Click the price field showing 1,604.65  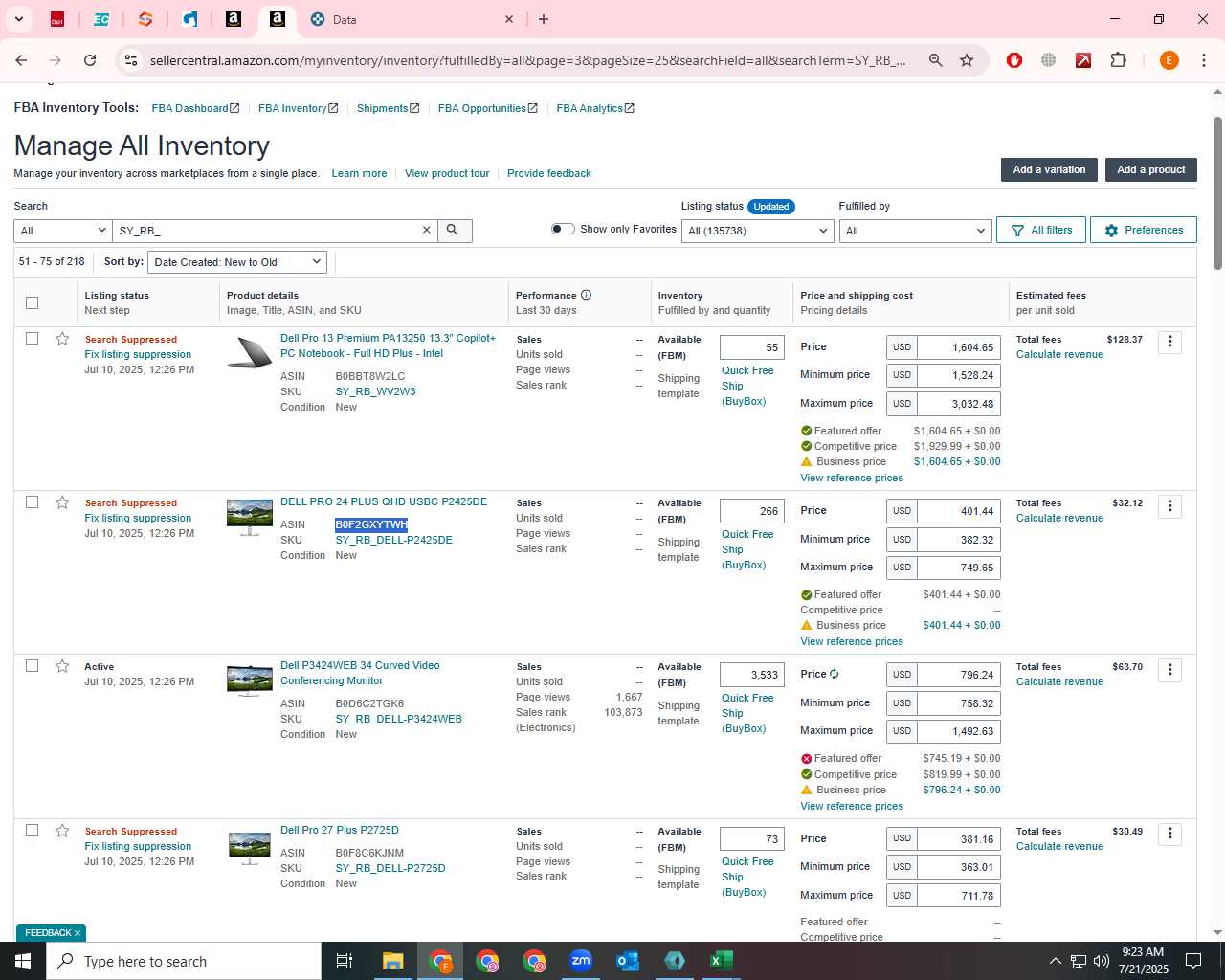click(958, 347)
